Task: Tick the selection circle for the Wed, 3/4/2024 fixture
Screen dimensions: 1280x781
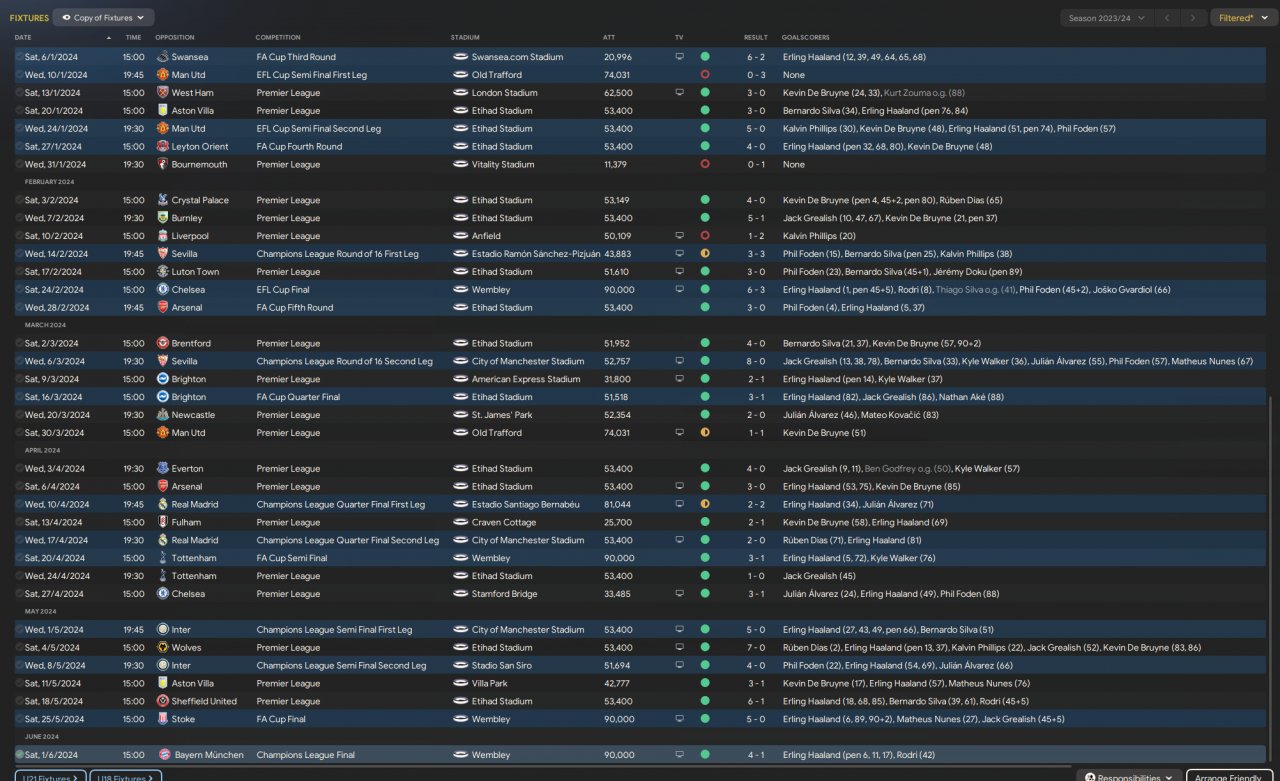Action: click(19, 469)
